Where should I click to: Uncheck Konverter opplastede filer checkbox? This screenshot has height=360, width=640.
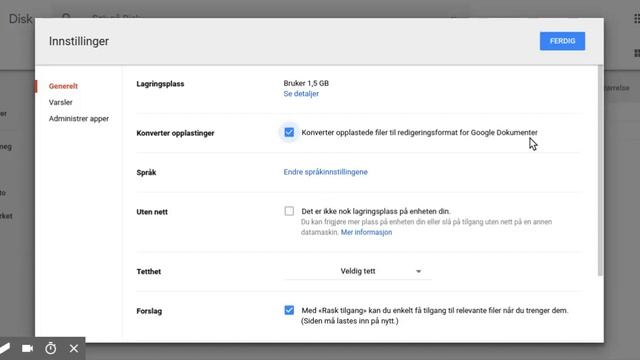[289, 132]
